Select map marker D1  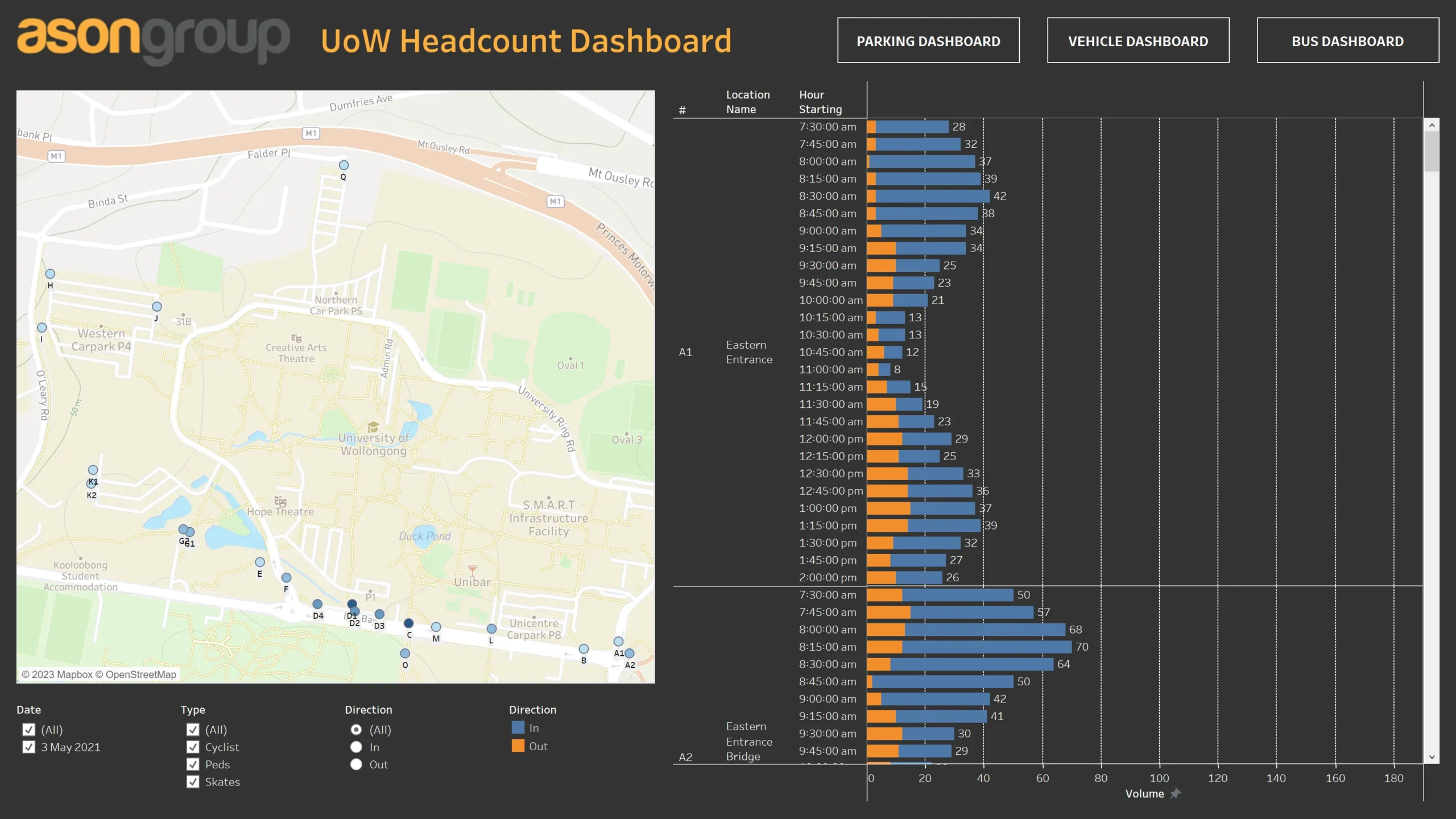[x=352, y=604]
